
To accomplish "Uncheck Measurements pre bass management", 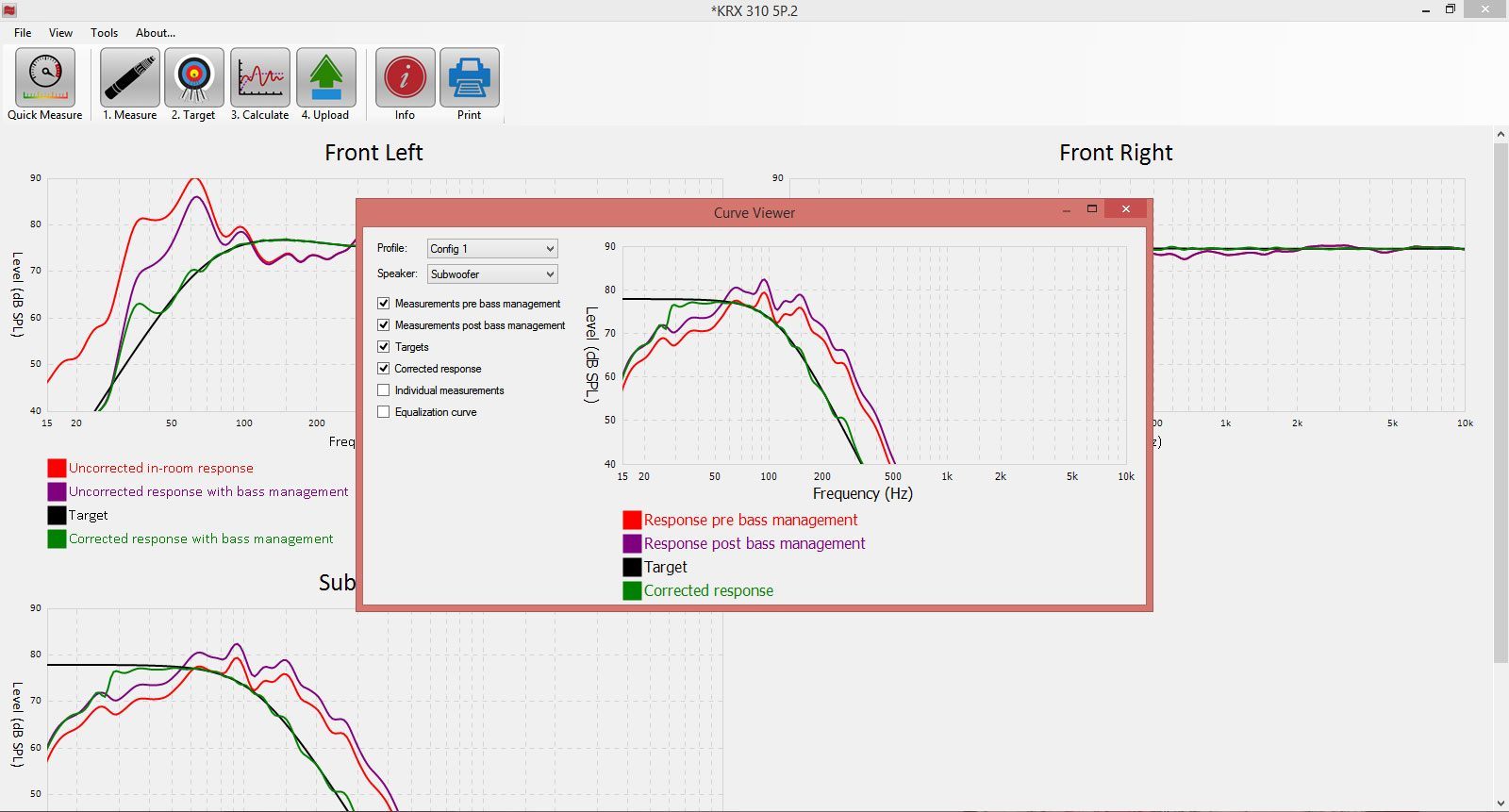I will [384, 304].
